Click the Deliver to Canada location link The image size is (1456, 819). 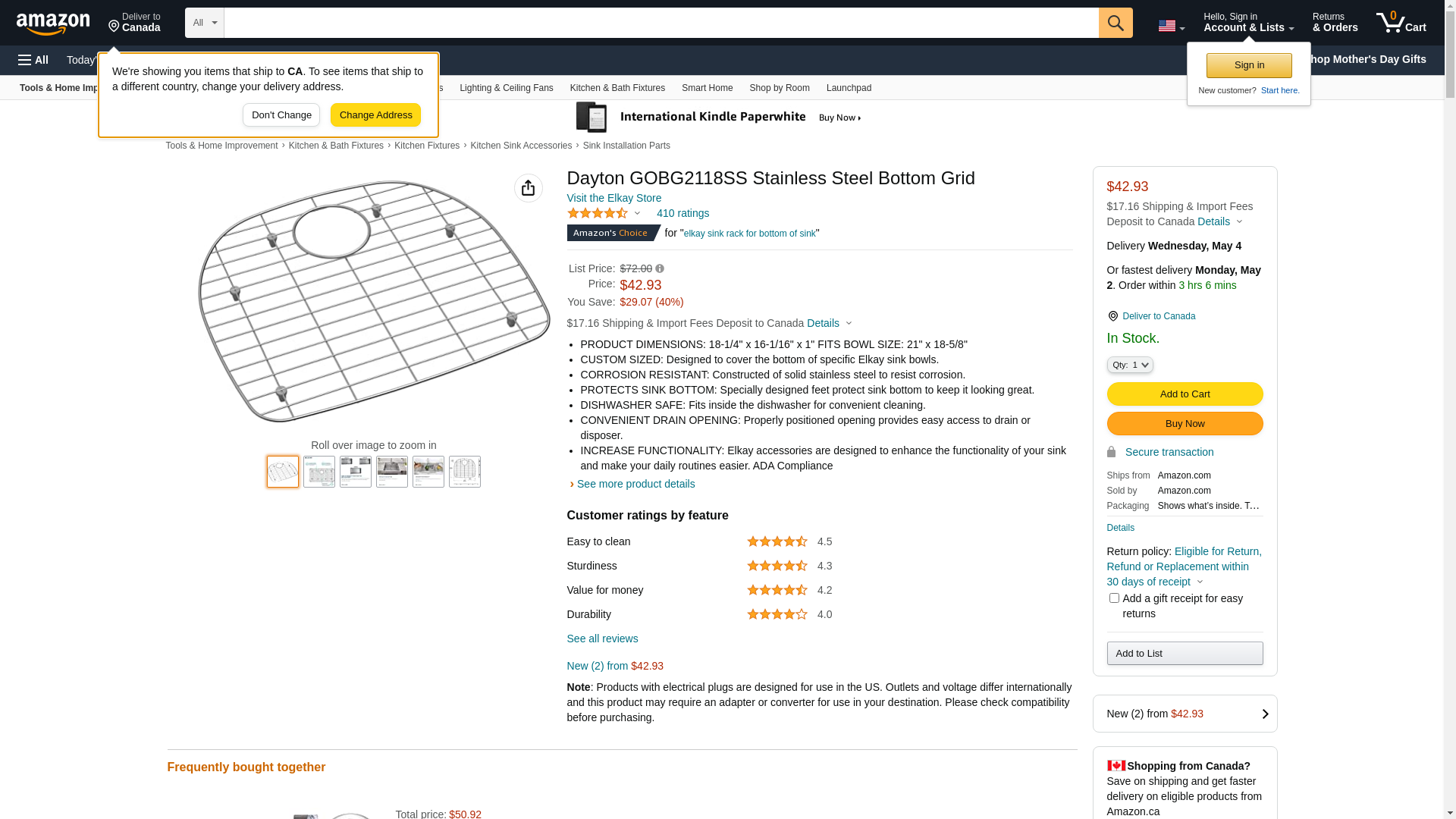1158,316
